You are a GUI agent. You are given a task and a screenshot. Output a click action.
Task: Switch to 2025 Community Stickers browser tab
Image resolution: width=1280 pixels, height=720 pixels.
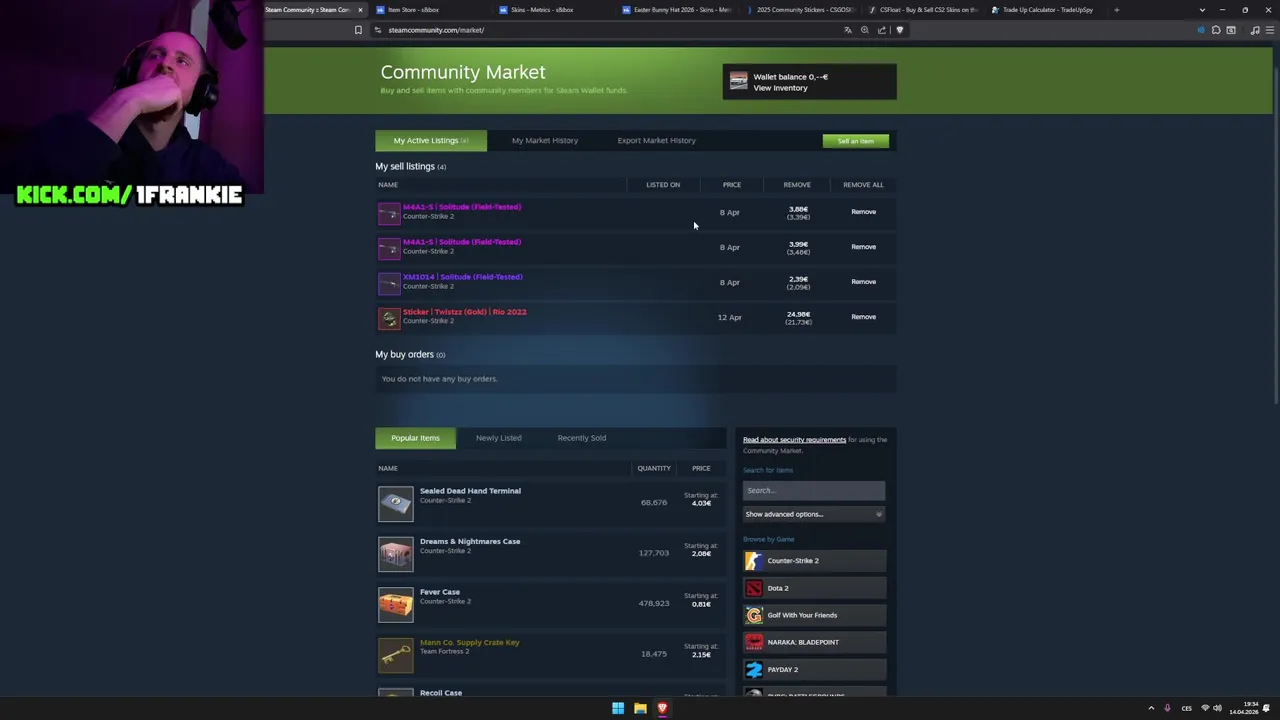[800, 10]
